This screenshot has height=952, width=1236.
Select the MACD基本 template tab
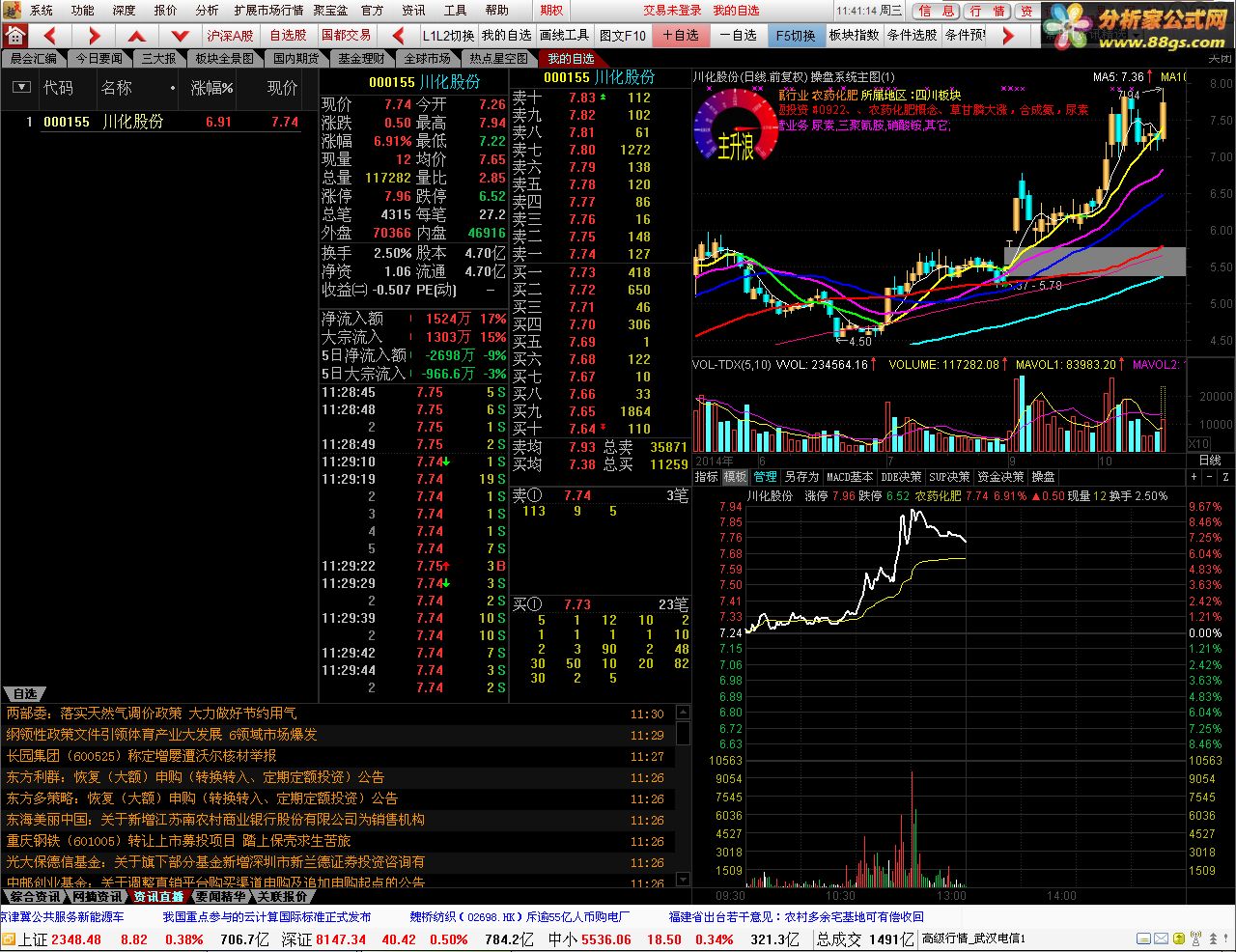coord(850,477)
